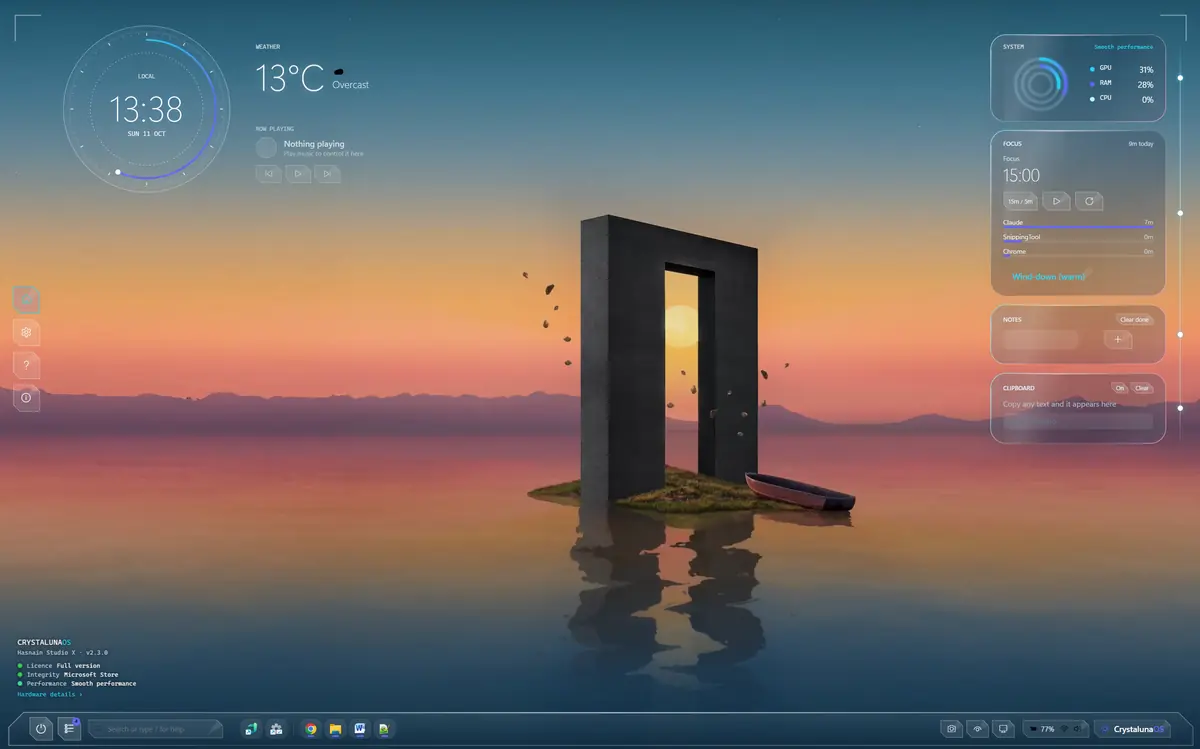This screenshot has height=749, width=1200.
Task: Click the 13:38 clock display
Action: point(146,108)
